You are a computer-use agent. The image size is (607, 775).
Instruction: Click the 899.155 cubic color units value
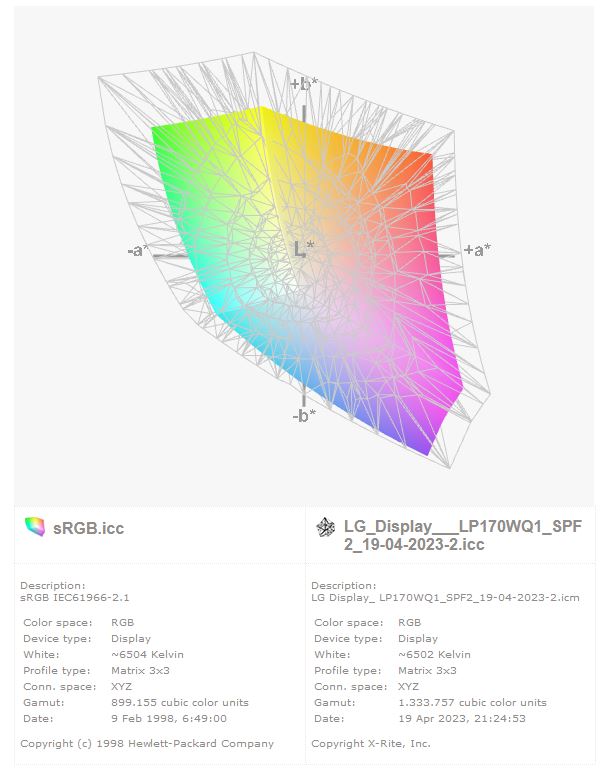point(178,702)
